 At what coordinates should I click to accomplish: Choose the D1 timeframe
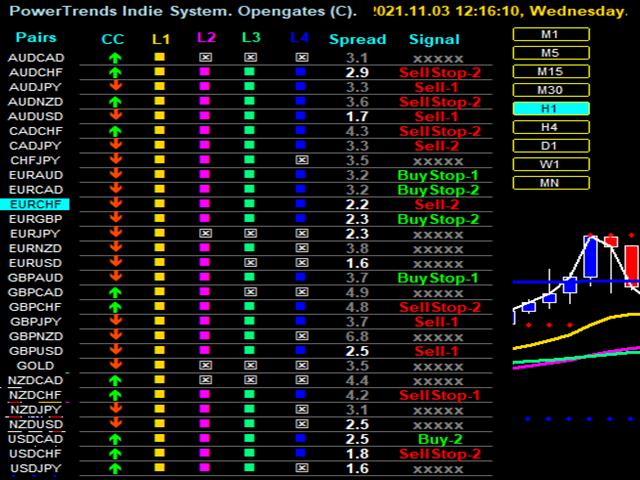551,146
